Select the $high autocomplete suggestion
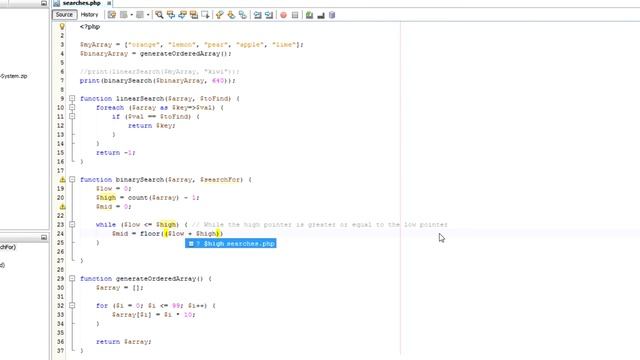 coord(231,244)
